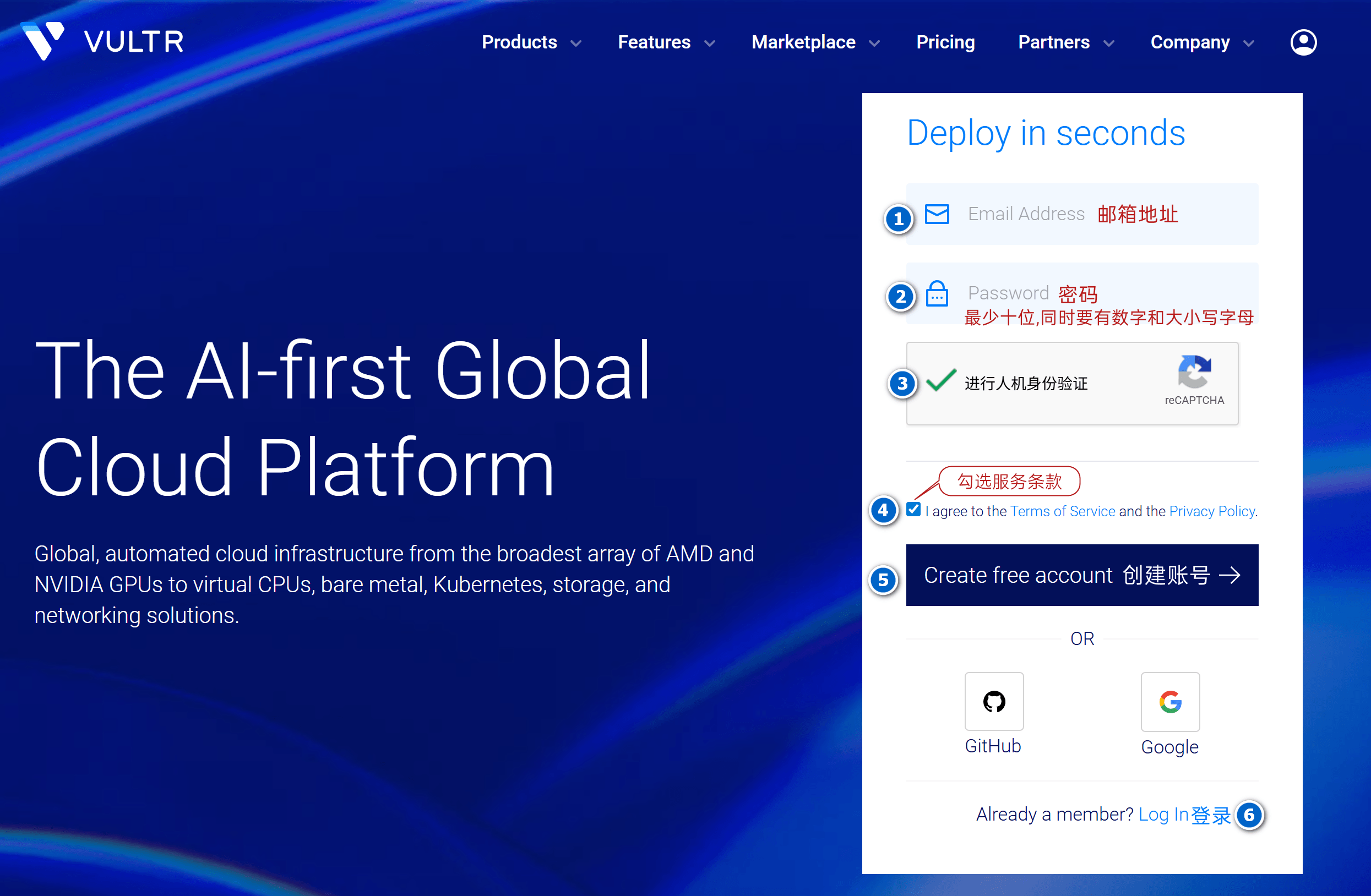Screen dimensions: 1371x896
Task: Expand the Features menu chevron
Action: pos(710,43)
